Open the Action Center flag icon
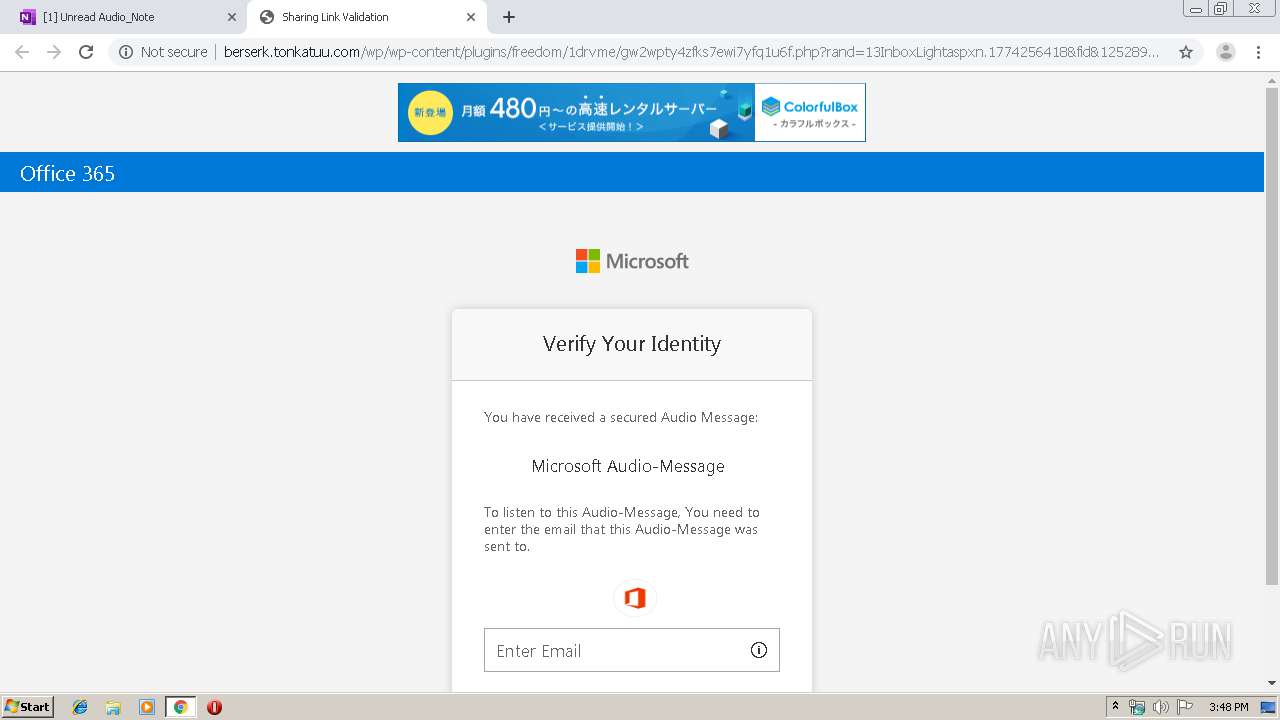Image resolution: width=1280 pixels, height=720 pixels. [x=1184, y=707]
